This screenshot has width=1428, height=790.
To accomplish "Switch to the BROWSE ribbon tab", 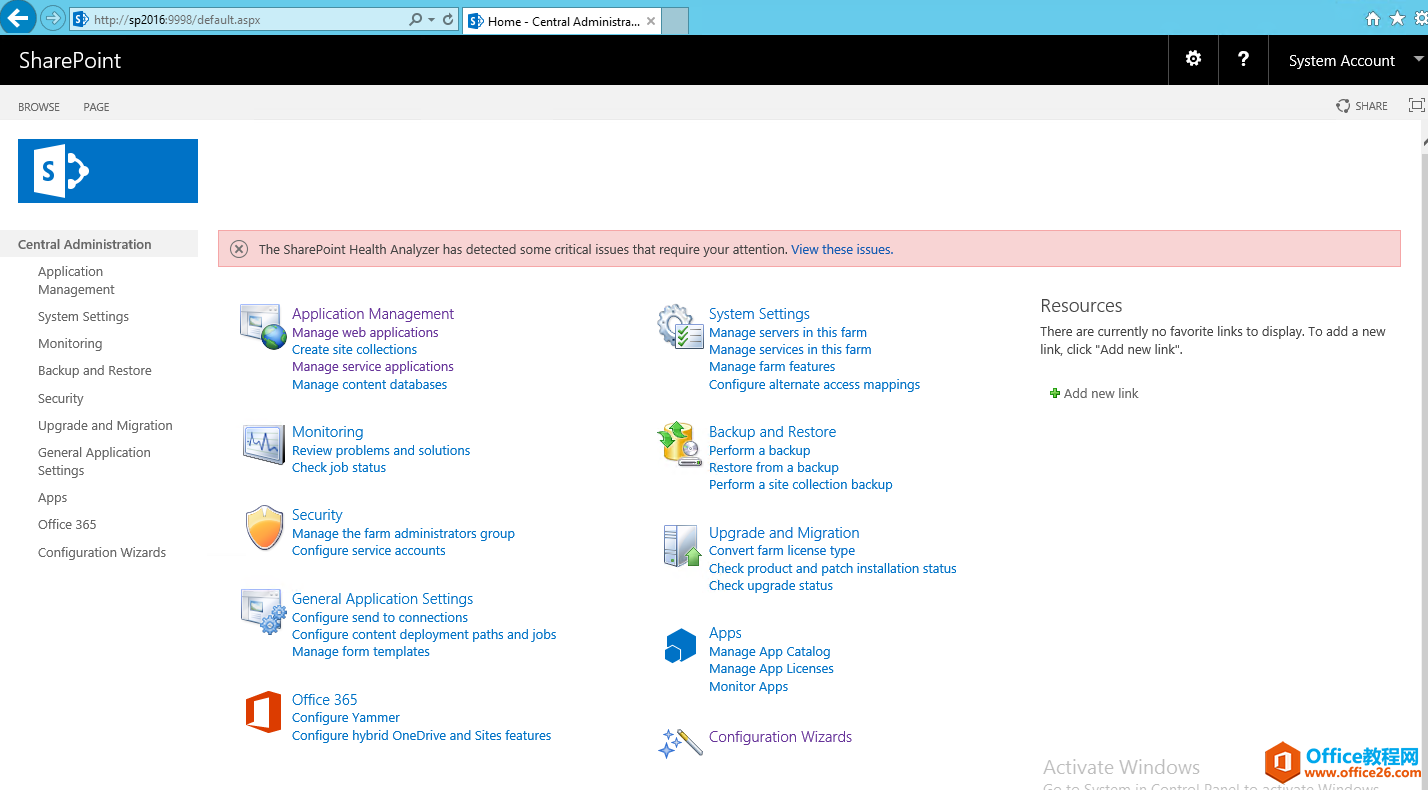I will [x=39, y=107].
